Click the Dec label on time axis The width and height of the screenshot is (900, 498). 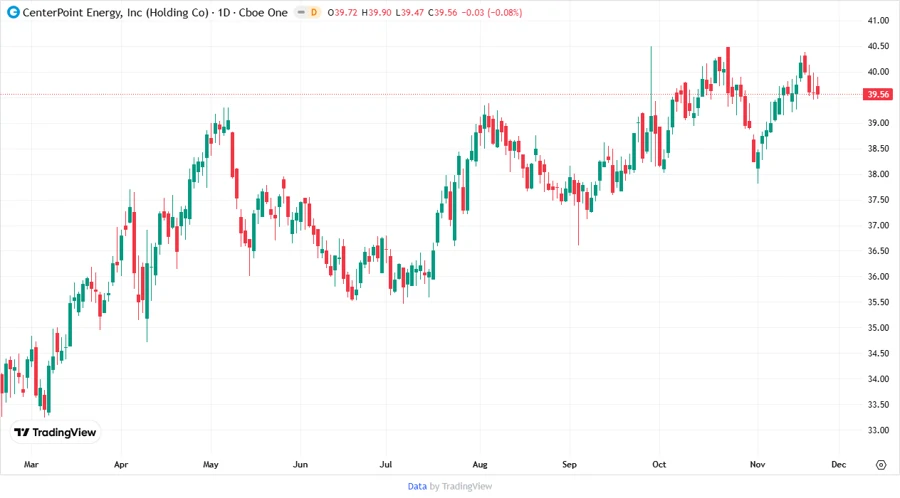tap(839, 464)
